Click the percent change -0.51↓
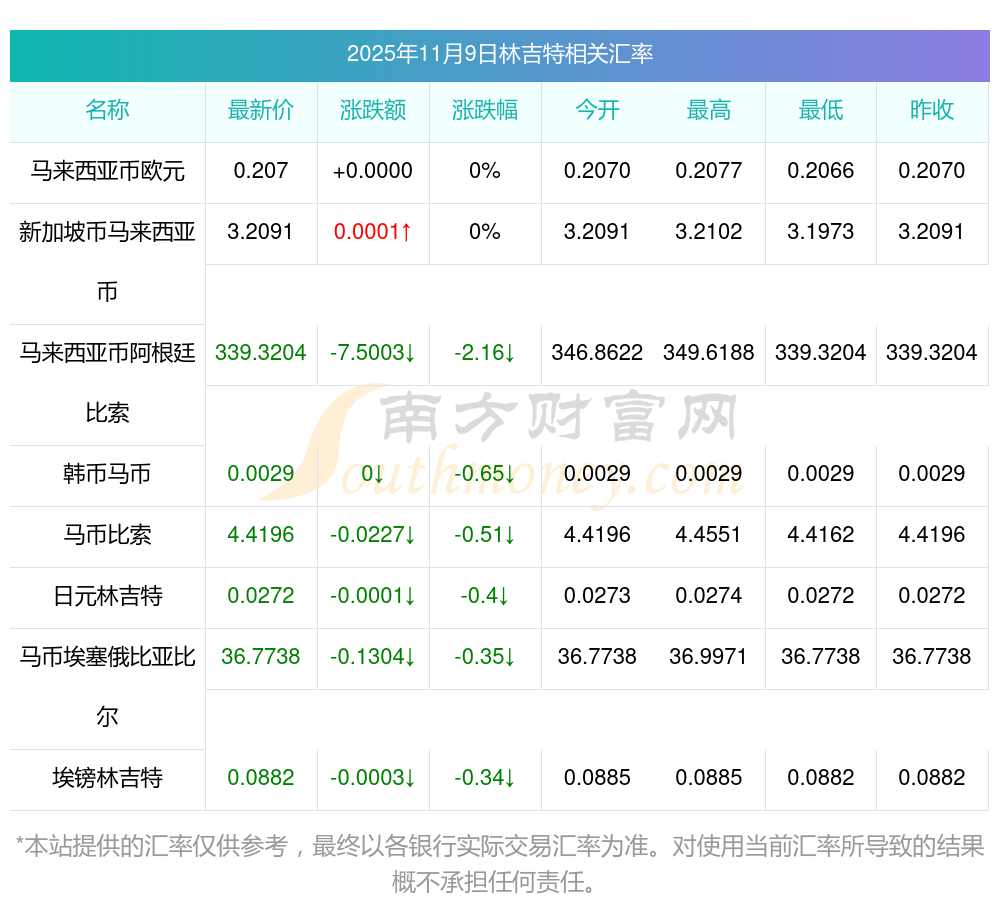The image size is (1000, 913). click(x=485, y=535)
